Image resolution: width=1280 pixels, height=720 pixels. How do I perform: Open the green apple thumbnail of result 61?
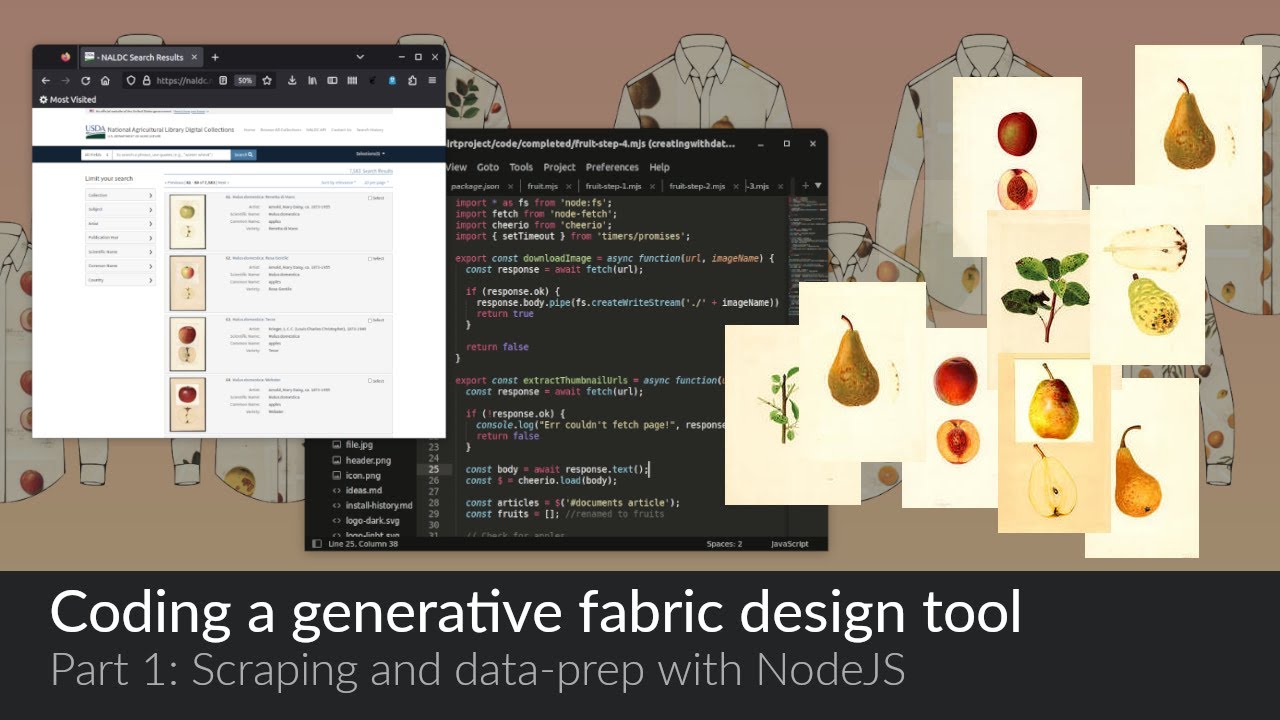pyautogui.click(x=187, y=222)
